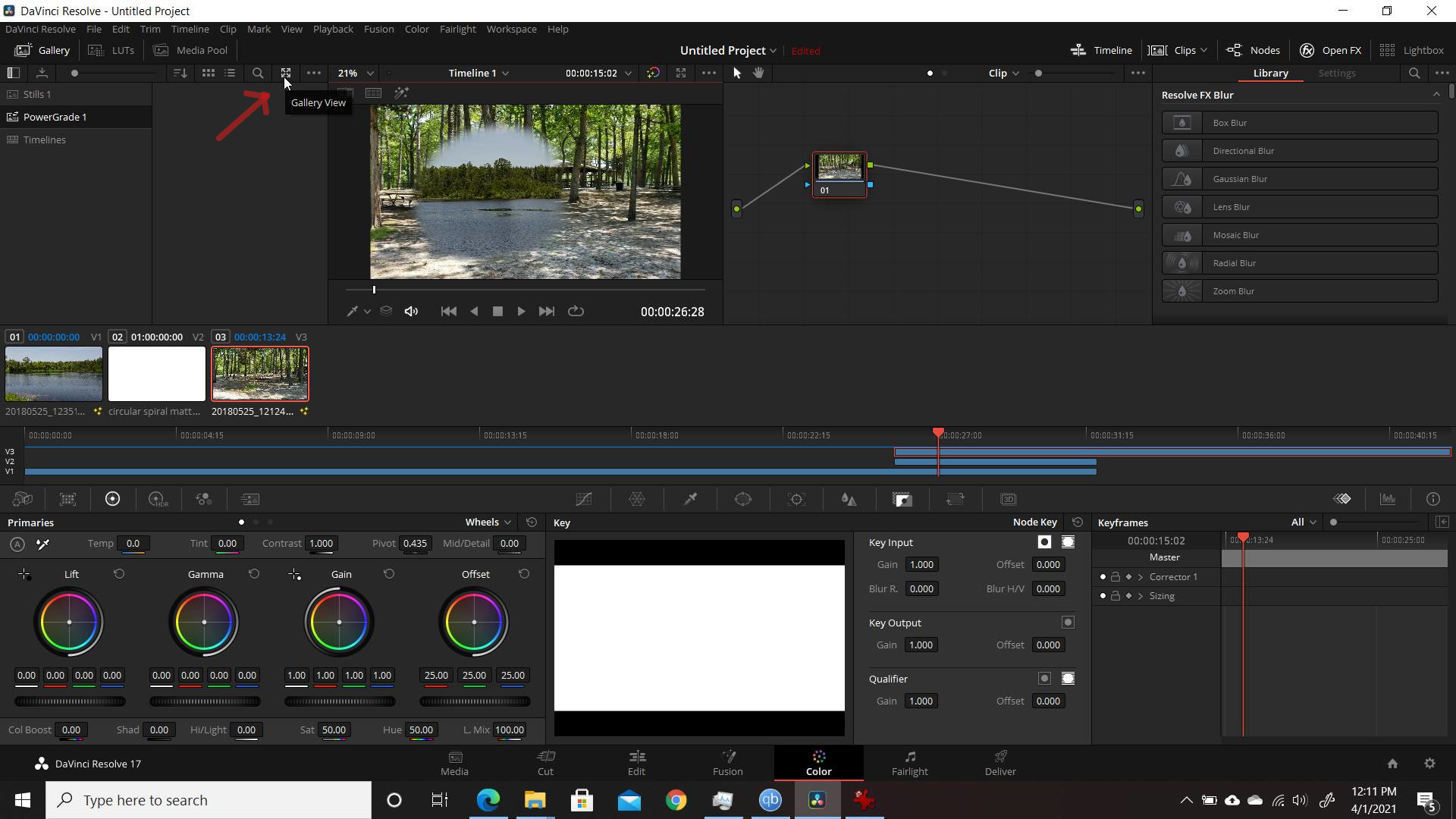The image size is (1456, 819).
Task: Open the Tracker palette icon
Action: [x=796, y=499]
